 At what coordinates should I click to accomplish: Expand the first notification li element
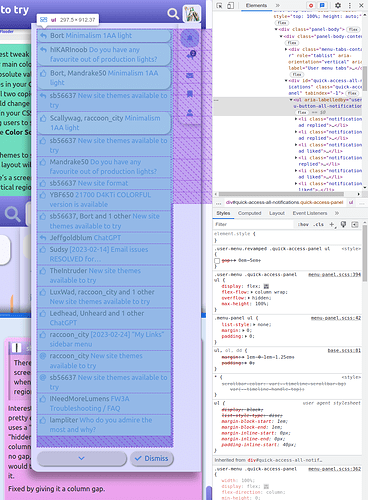click(x=296, y=119)
